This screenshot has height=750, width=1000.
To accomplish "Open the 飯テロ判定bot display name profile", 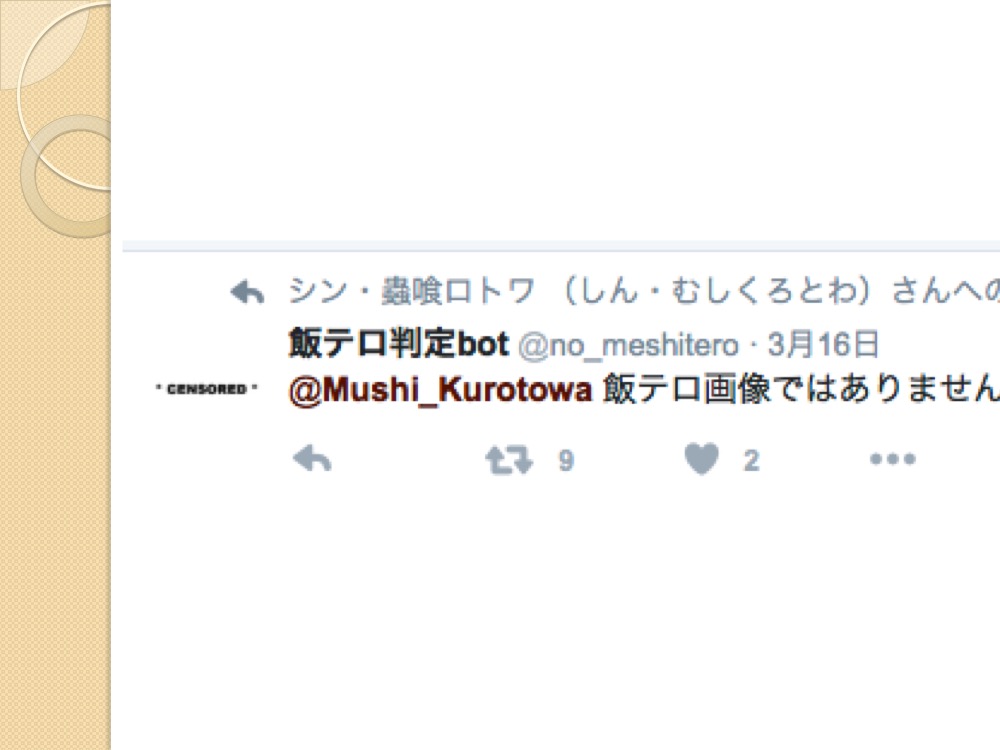I will click(x=398, y=343).
